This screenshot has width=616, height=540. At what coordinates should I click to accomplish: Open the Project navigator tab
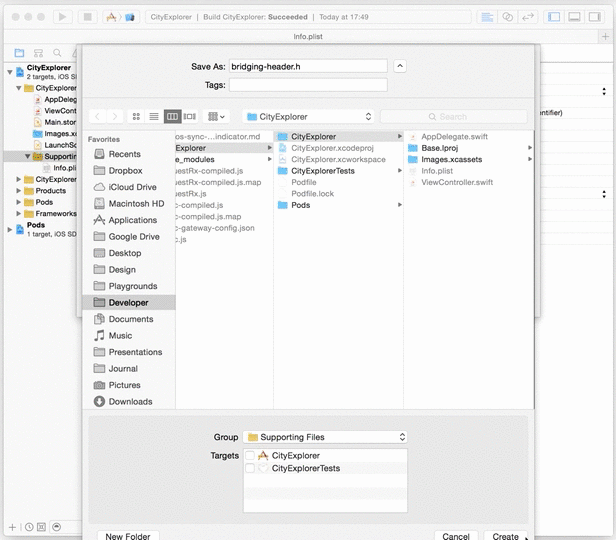click(19, 53)
